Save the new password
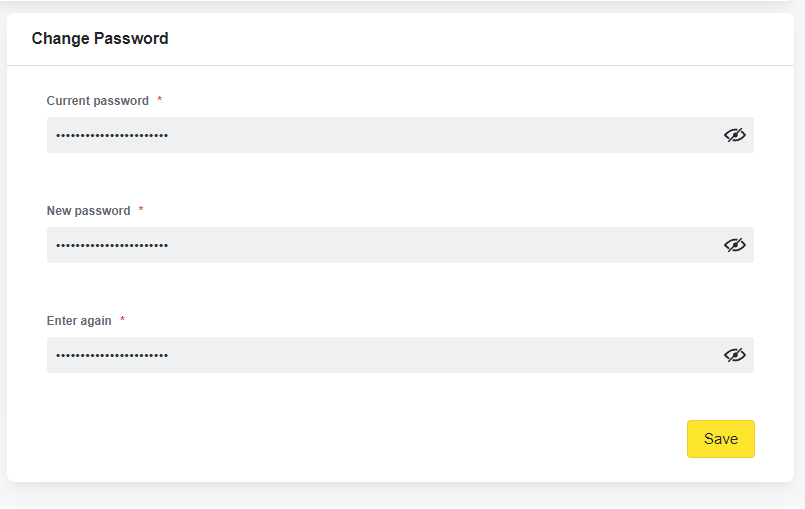The width and height of the screenshot is (805, 509). pos(721,439)
